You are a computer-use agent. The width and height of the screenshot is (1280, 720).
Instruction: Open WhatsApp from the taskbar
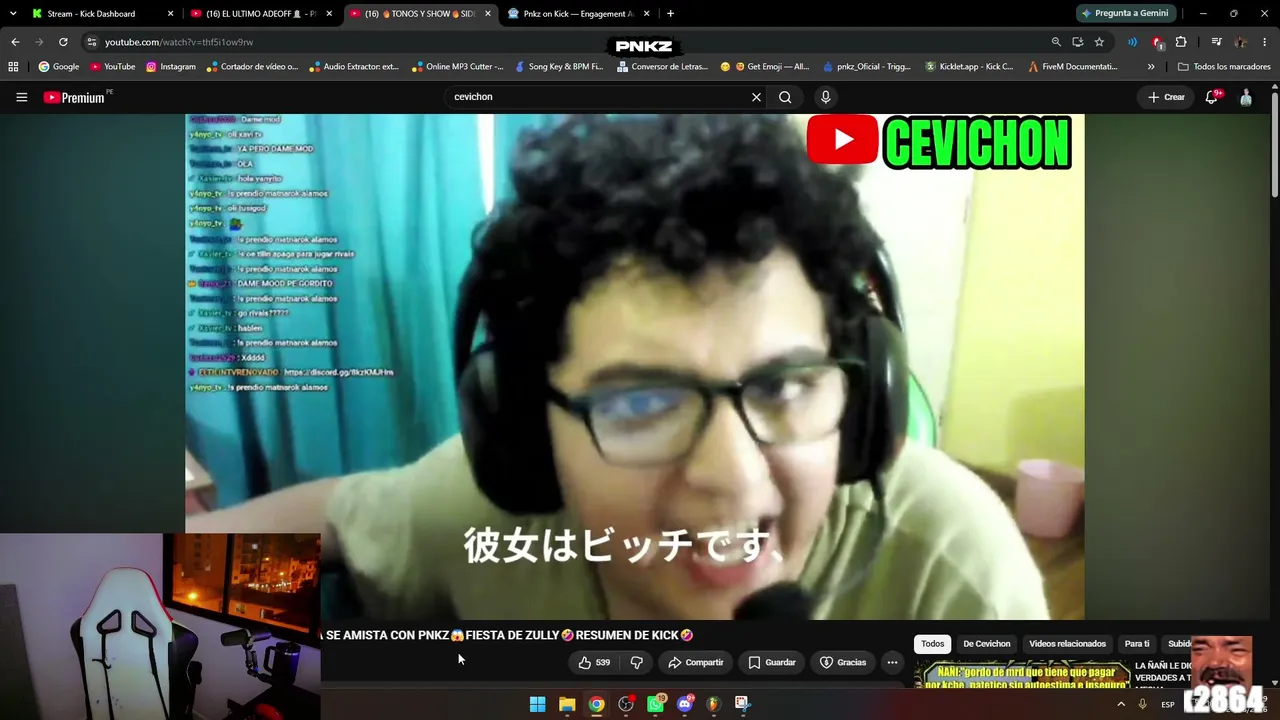pyautogui.click(x=655, y=704)
